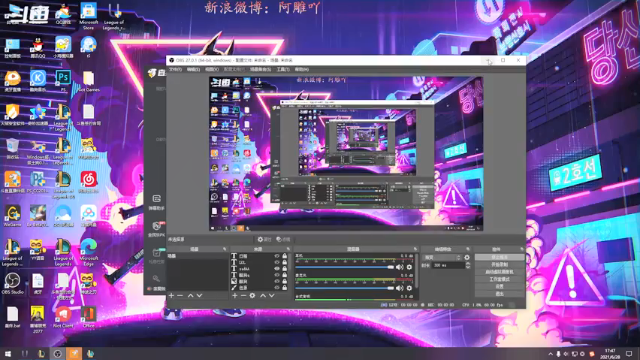Toggle lock on the image source row
Viewport: 640px width, 360px height.
click(284, 281)
